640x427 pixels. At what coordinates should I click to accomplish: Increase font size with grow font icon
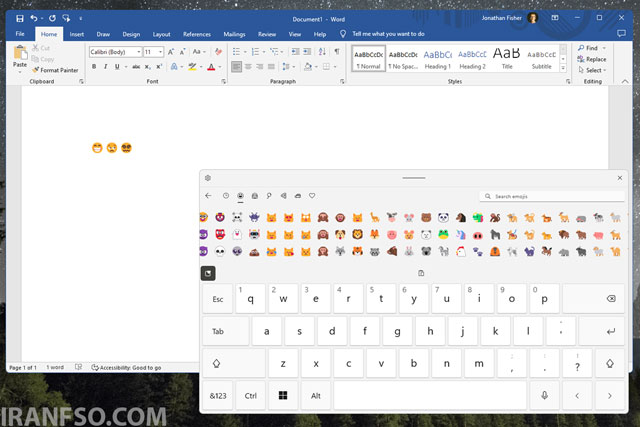tap(171, 52)
